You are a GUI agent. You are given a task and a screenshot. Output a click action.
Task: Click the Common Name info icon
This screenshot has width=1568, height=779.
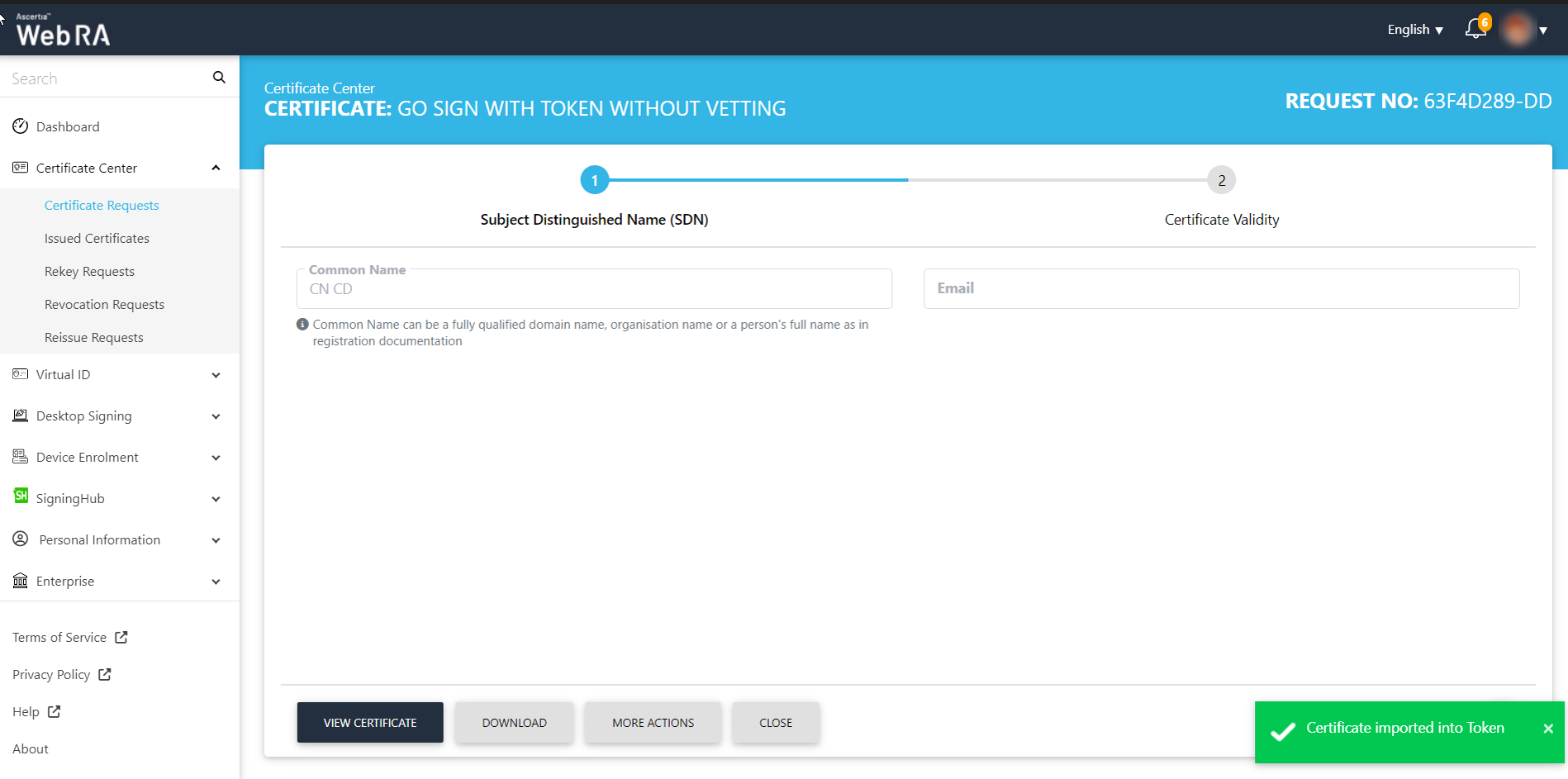click(302, 325)
